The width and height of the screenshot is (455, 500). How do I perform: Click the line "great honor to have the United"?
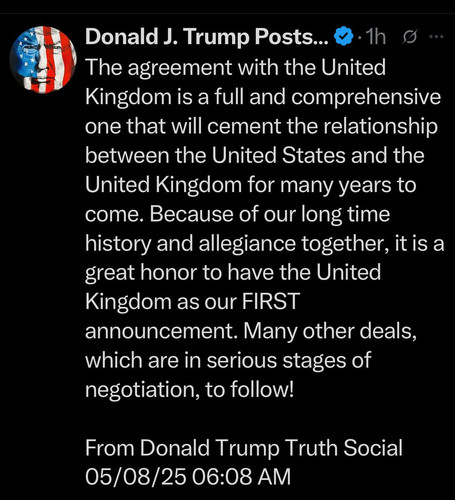[233, 273]
